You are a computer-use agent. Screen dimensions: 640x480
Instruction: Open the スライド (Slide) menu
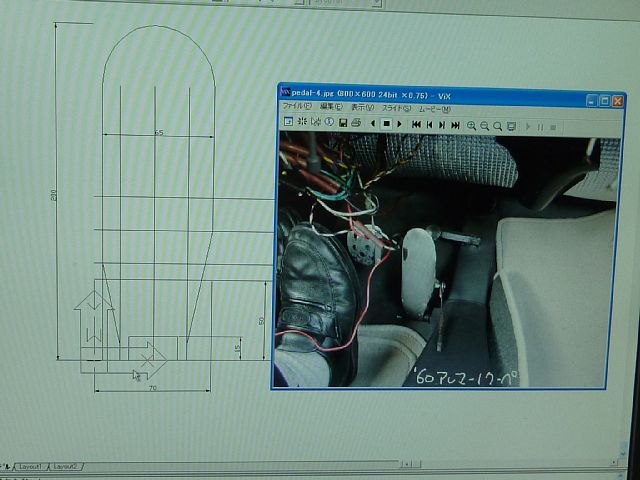pyautogui.click(x=395, y=107)
